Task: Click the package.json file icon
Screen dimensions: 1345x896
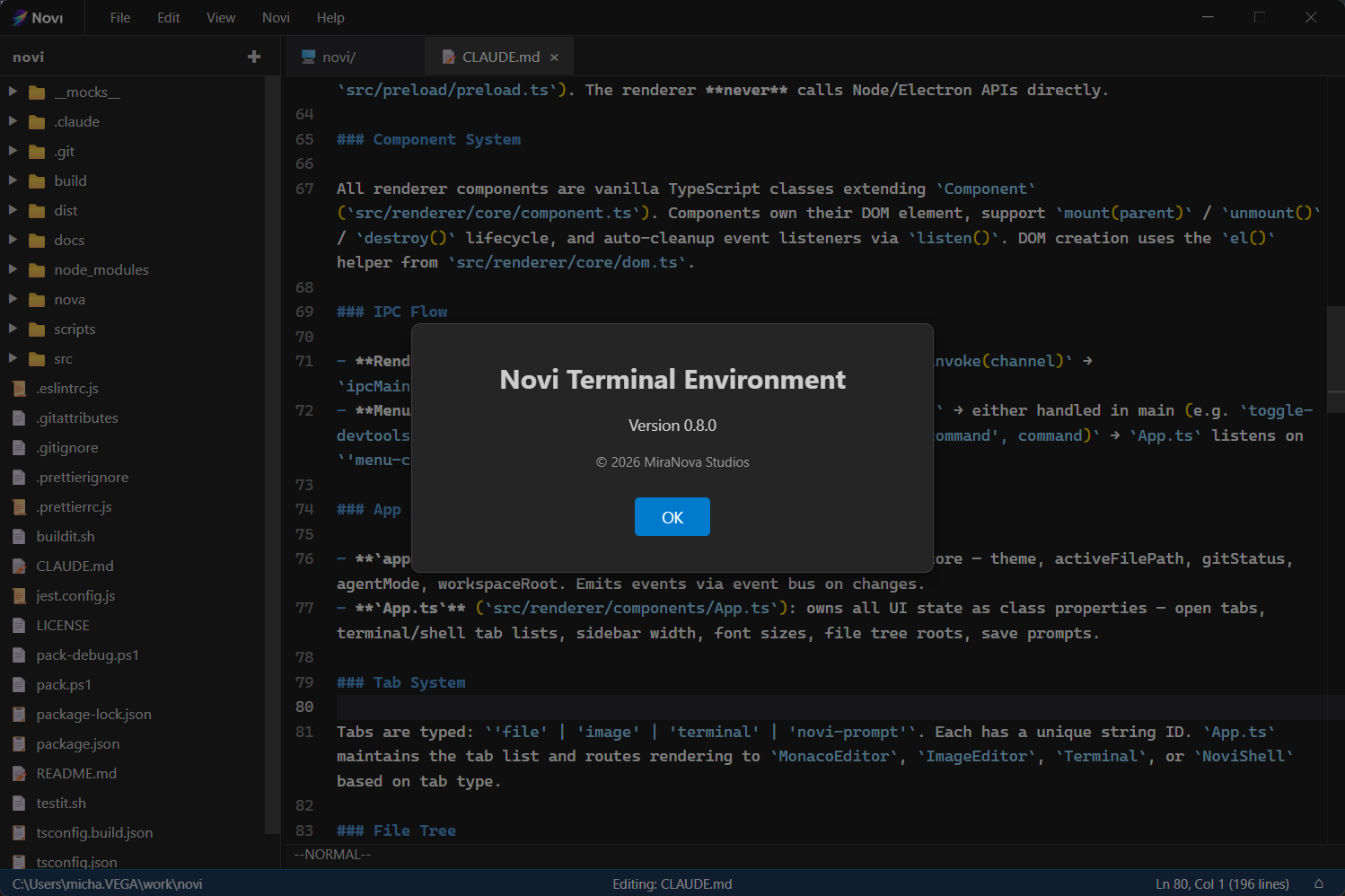Action: [19, 744]
